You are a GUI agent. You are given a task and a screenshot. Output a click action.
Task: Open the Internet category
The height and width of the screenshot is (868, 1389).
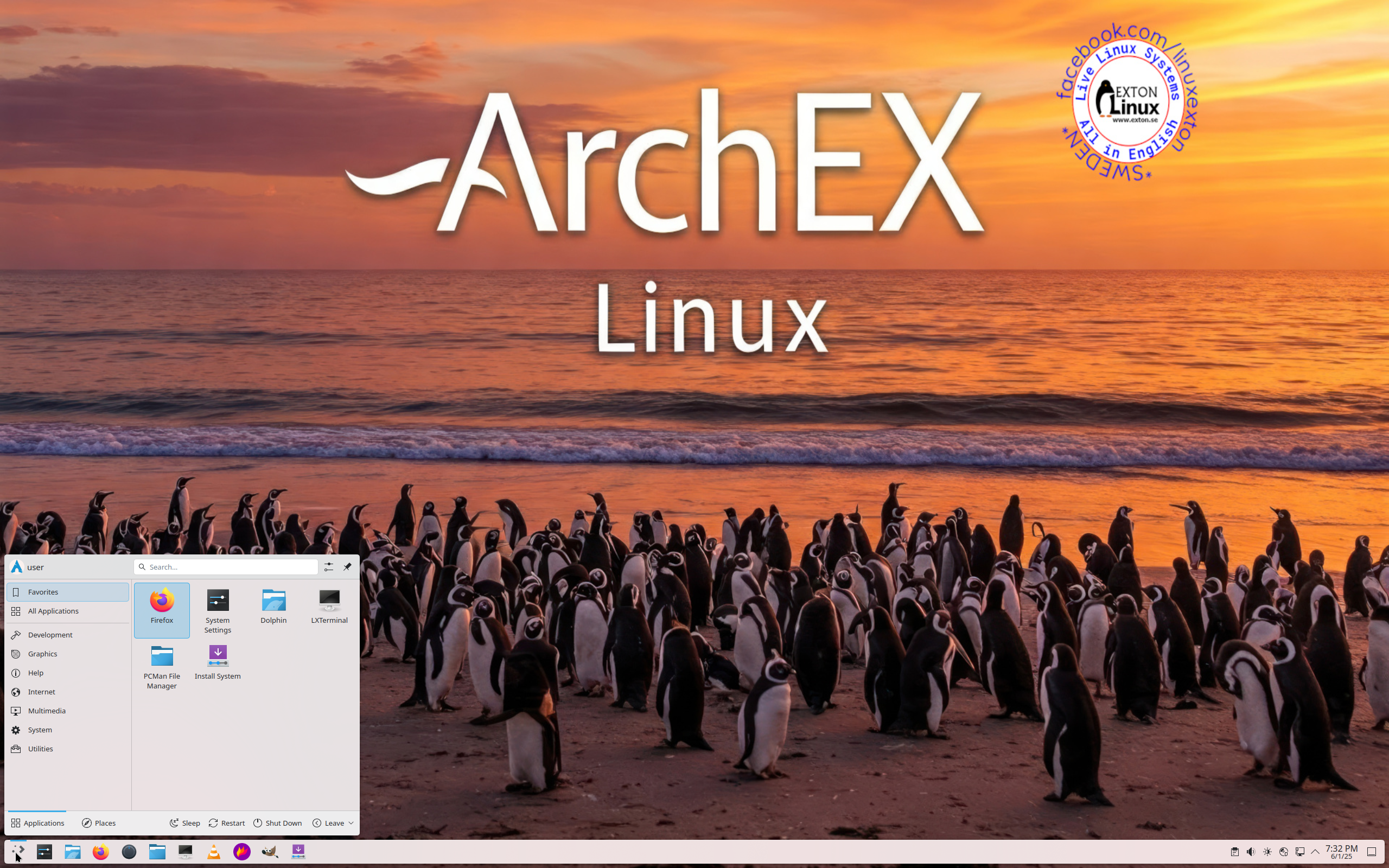(68, 691)
